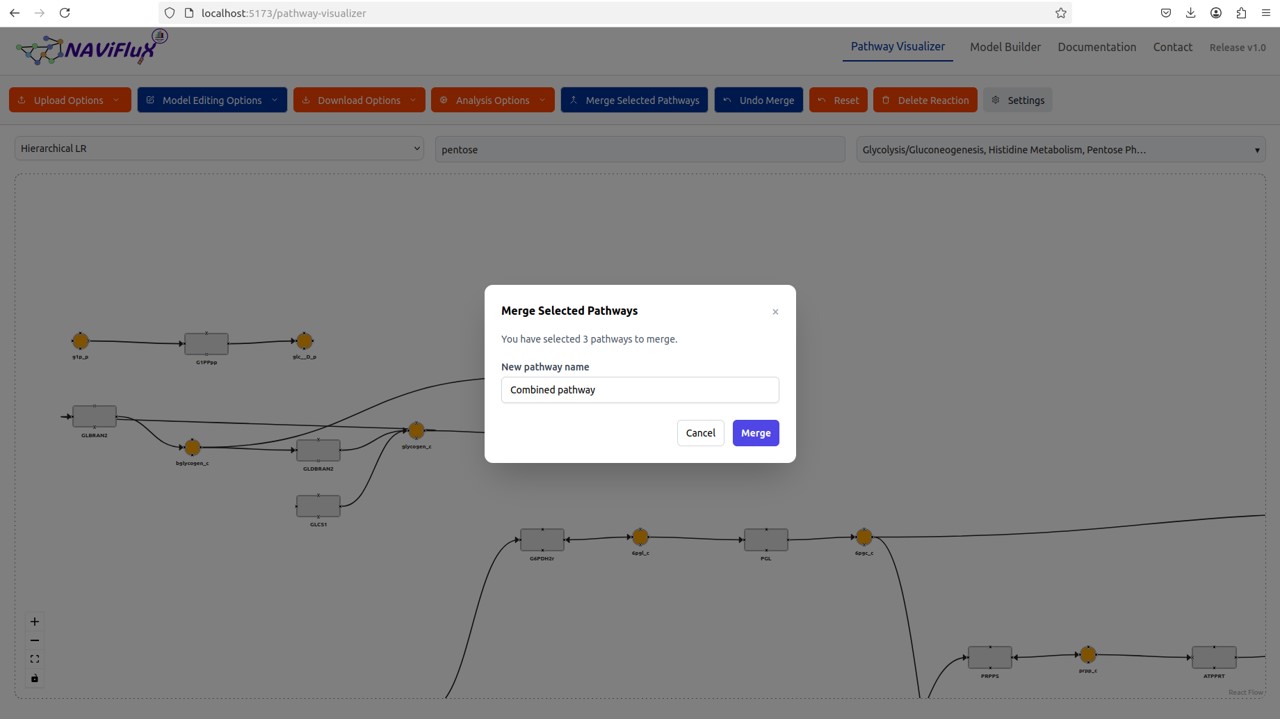Toggle the bookmark star in the address bar

point(1059,13)
